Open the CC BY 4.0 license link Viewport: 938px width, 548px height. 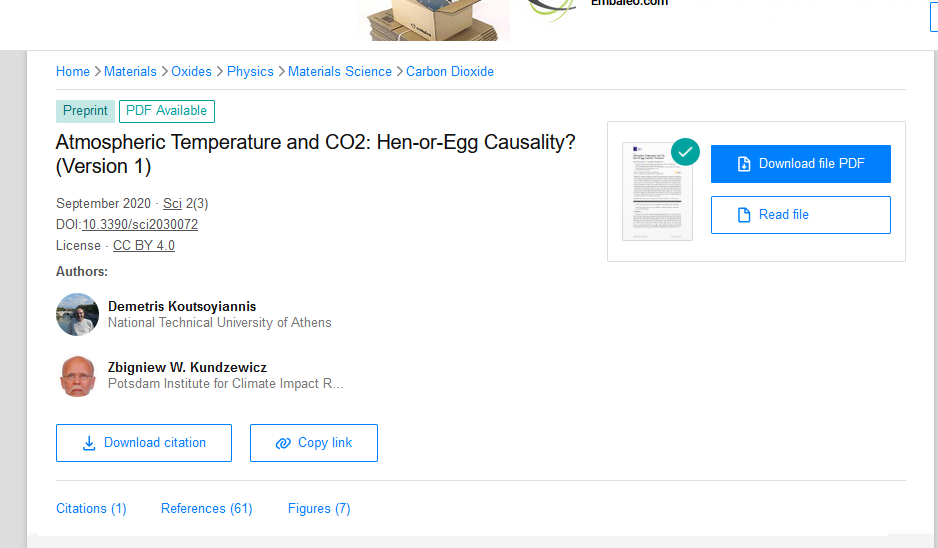144,246
